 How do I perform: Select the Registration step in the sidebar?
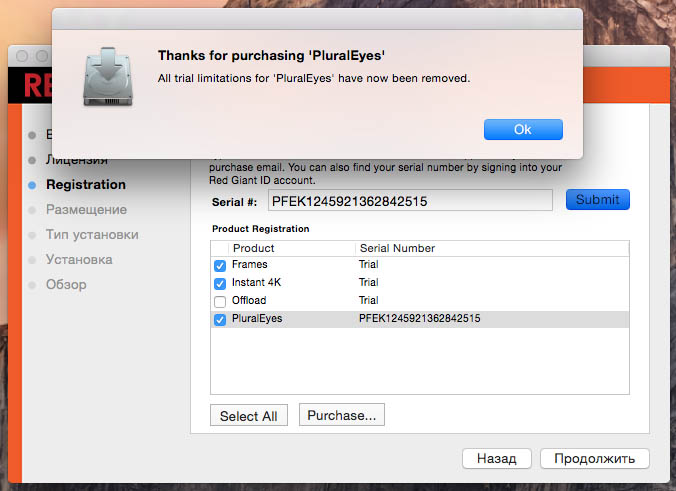click(86, 185)
